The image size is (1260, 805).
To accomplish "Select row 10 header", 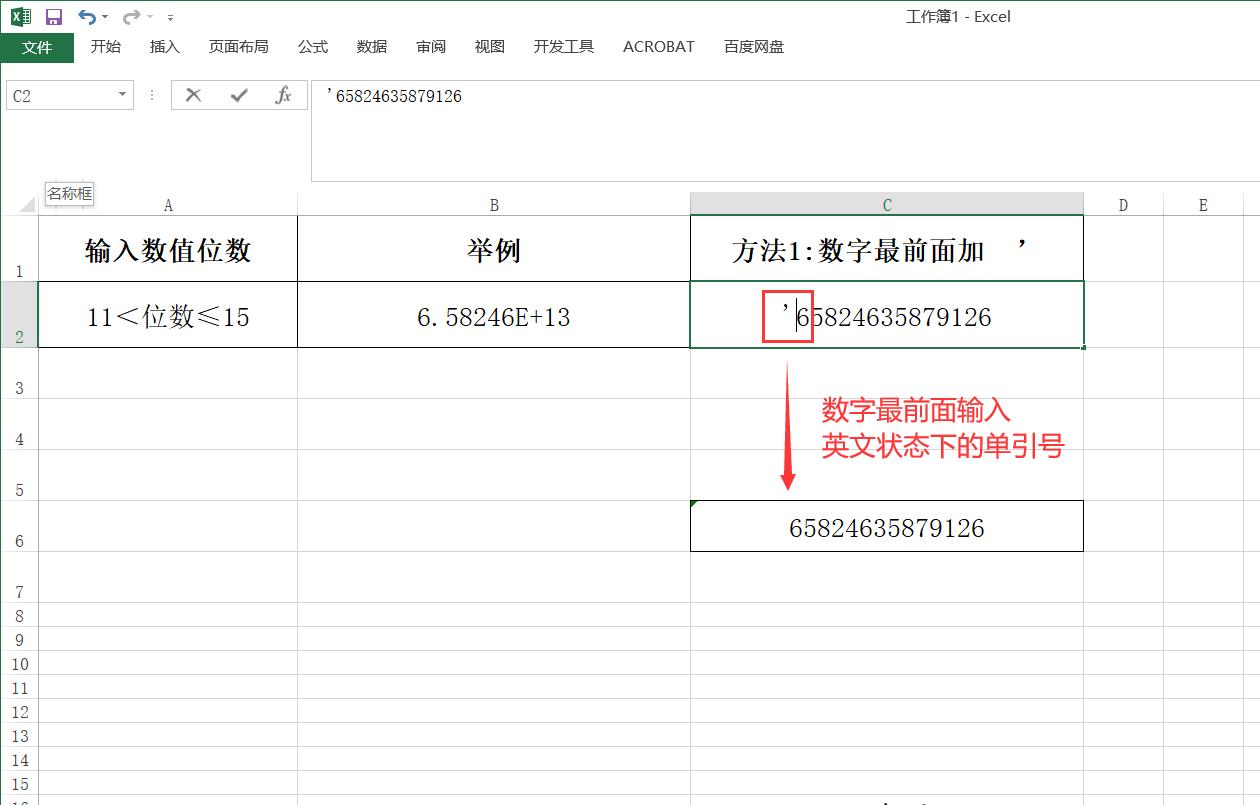I will [19, 664].
